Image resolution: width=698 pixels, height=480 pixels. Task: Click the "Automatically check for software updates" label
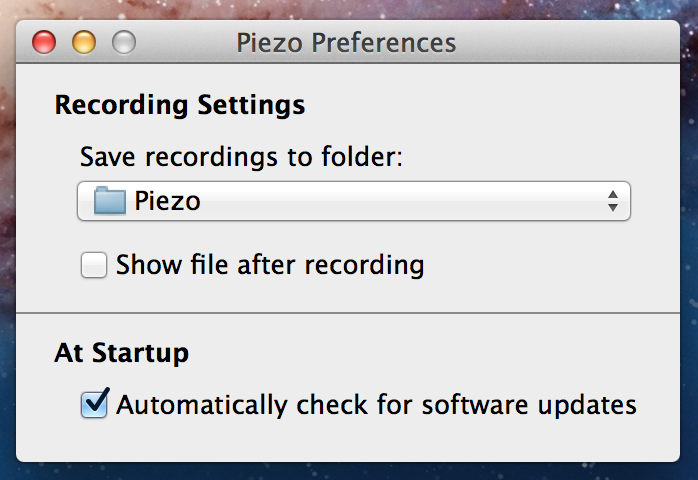point(376,405)
